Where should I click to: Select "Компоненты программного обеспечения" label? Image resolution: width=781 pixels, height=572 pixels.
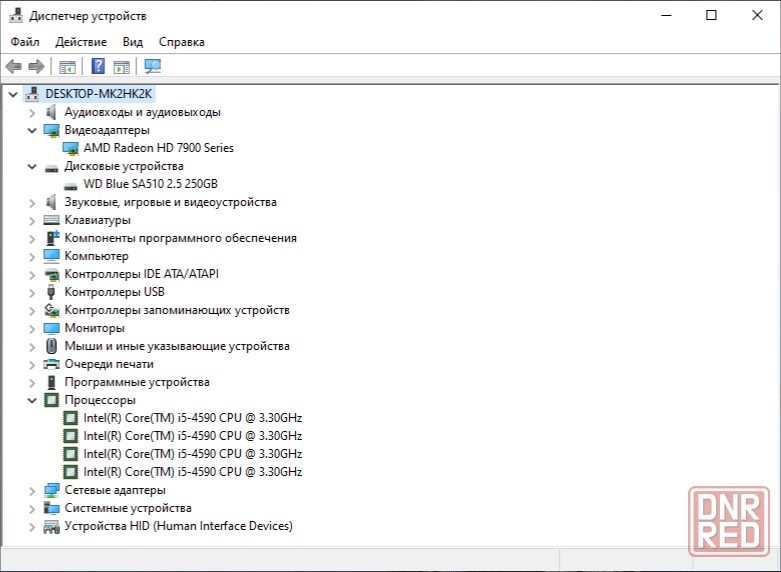click(x=180, y=238)
